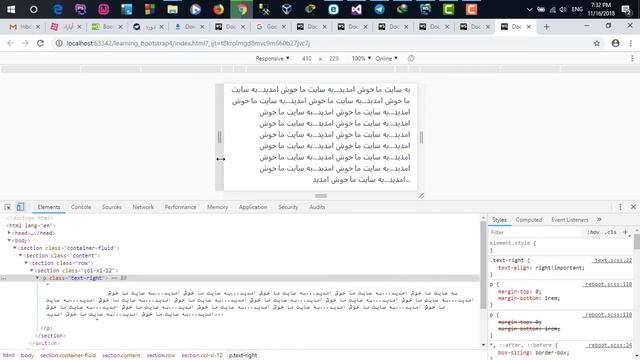Switch to Chrome in taskbar

click(242, 9)
